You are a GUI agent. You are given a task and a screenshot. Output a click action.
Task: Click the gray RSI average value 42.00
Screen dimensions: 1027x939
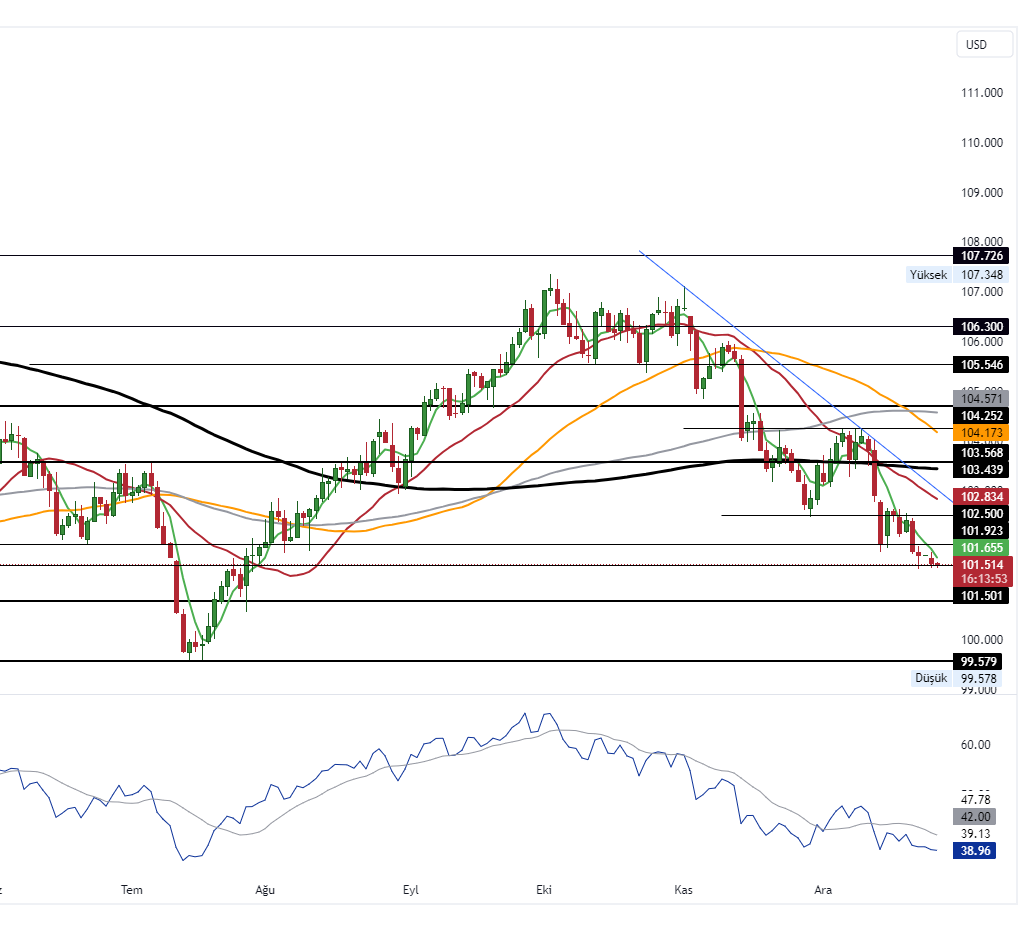[x=975, y=817]
